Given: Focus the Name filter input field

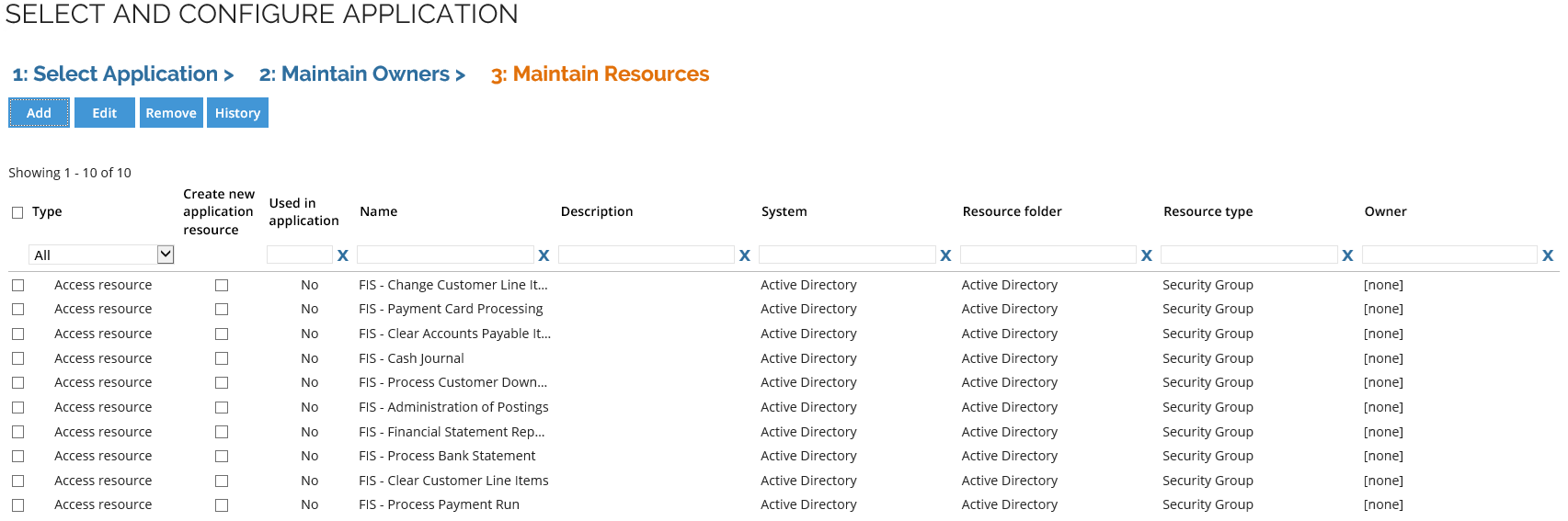Looking at the screenshot, I should 445,255.
